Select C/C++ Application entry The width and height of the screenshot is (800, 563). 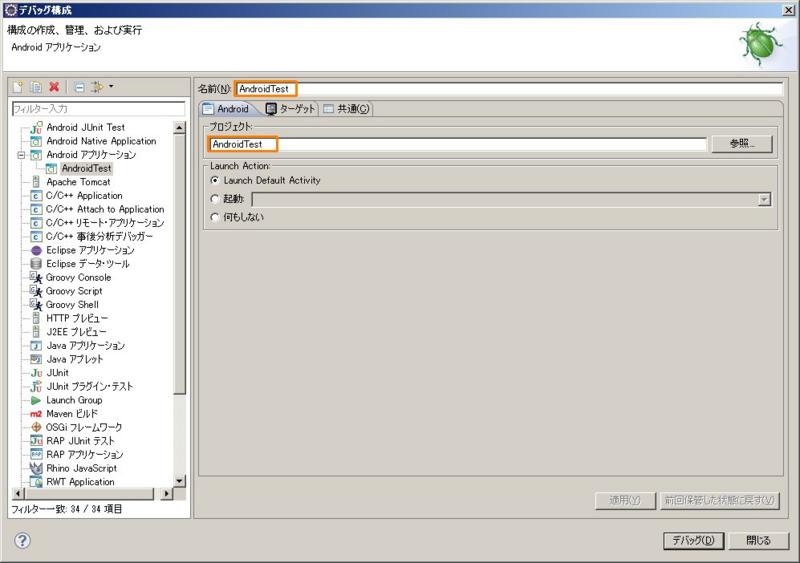pyautogui.click(x=84, y=195)
